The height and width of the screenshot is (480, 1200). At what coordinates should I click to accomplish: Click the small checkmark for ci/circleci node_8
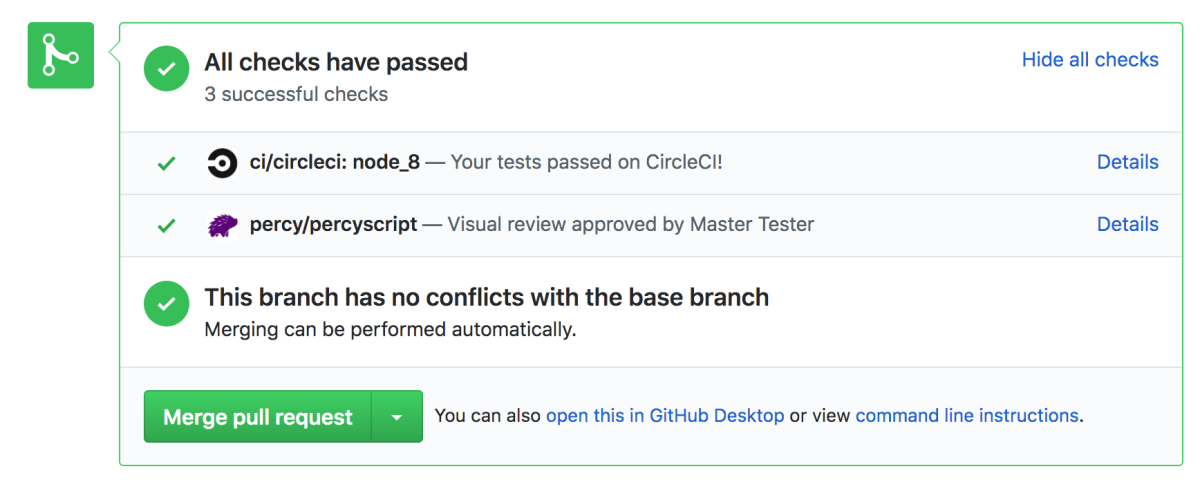click(x=167, y=163)
